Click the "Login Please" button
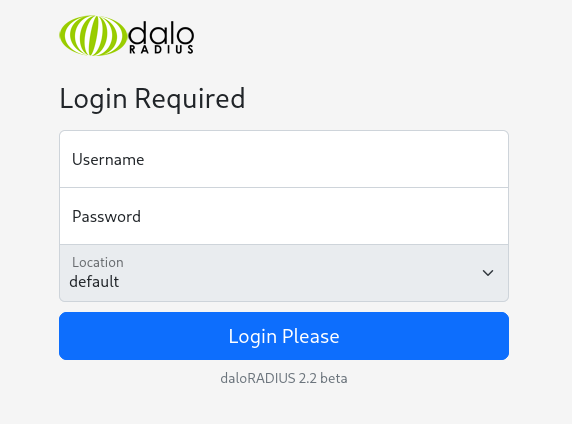 tap(284, 336)
